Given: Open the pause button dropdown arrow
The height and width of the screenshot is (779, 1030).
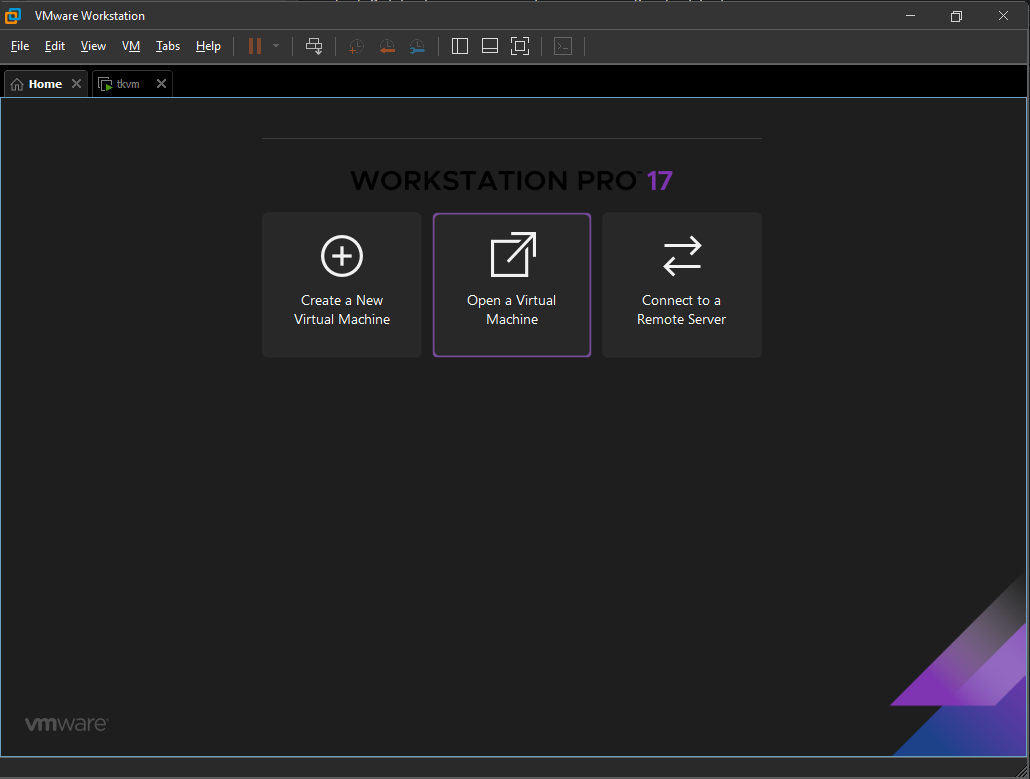Looking at the screenshot, I should click(276, 46).
